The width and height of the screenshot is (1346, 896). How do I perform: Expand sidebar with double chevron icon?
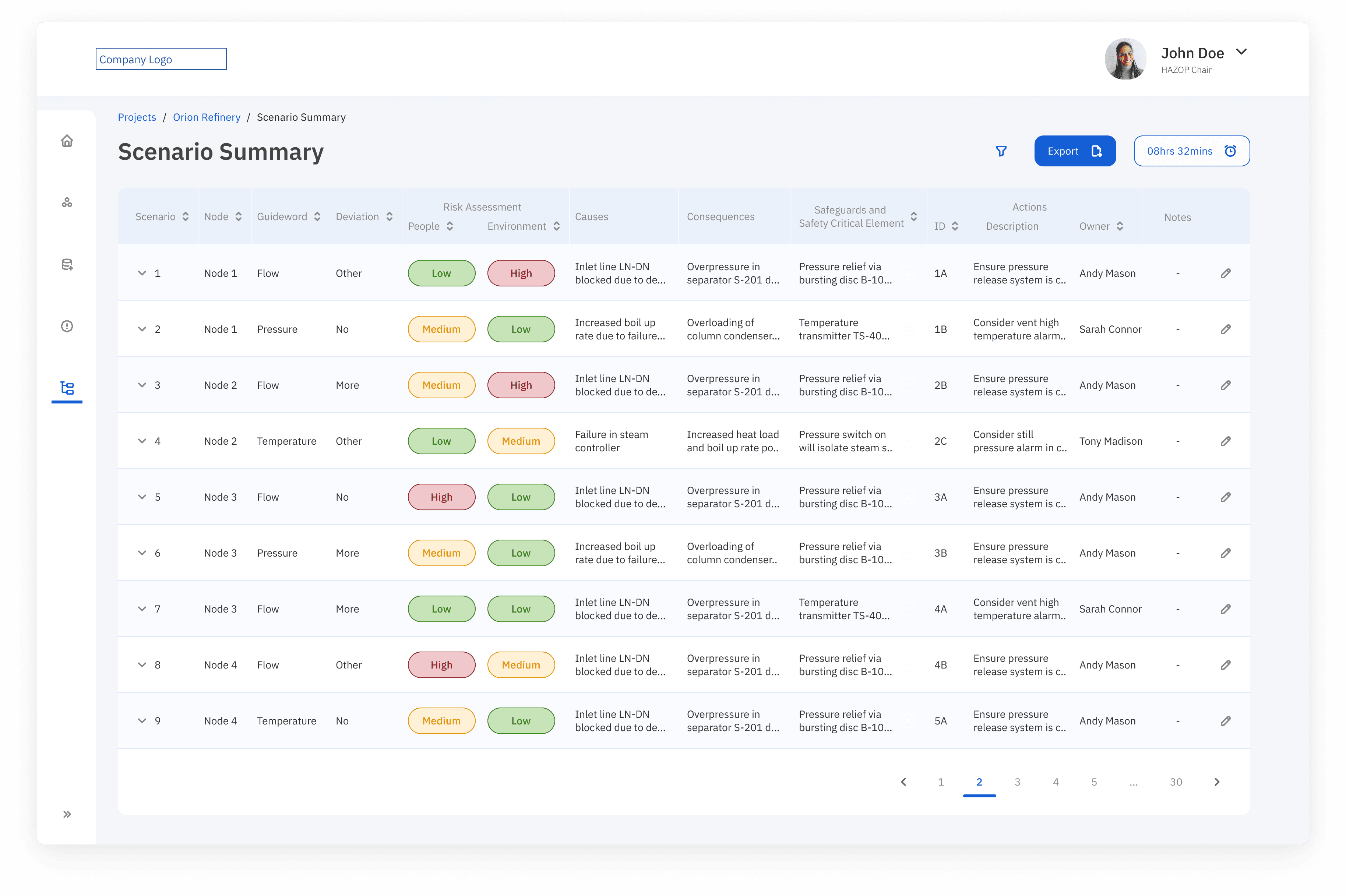67,814
